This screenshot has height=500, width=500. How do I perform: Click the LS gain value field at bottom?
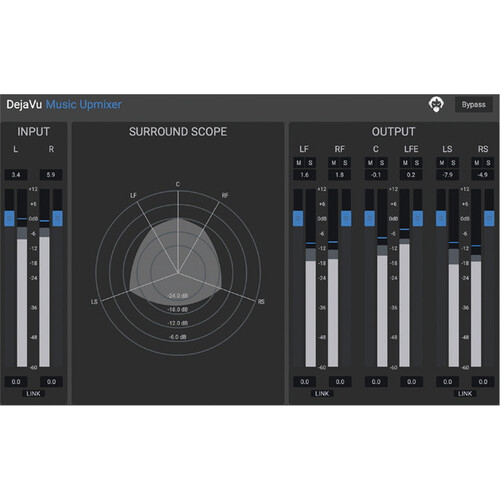click(x=448, y=382)
